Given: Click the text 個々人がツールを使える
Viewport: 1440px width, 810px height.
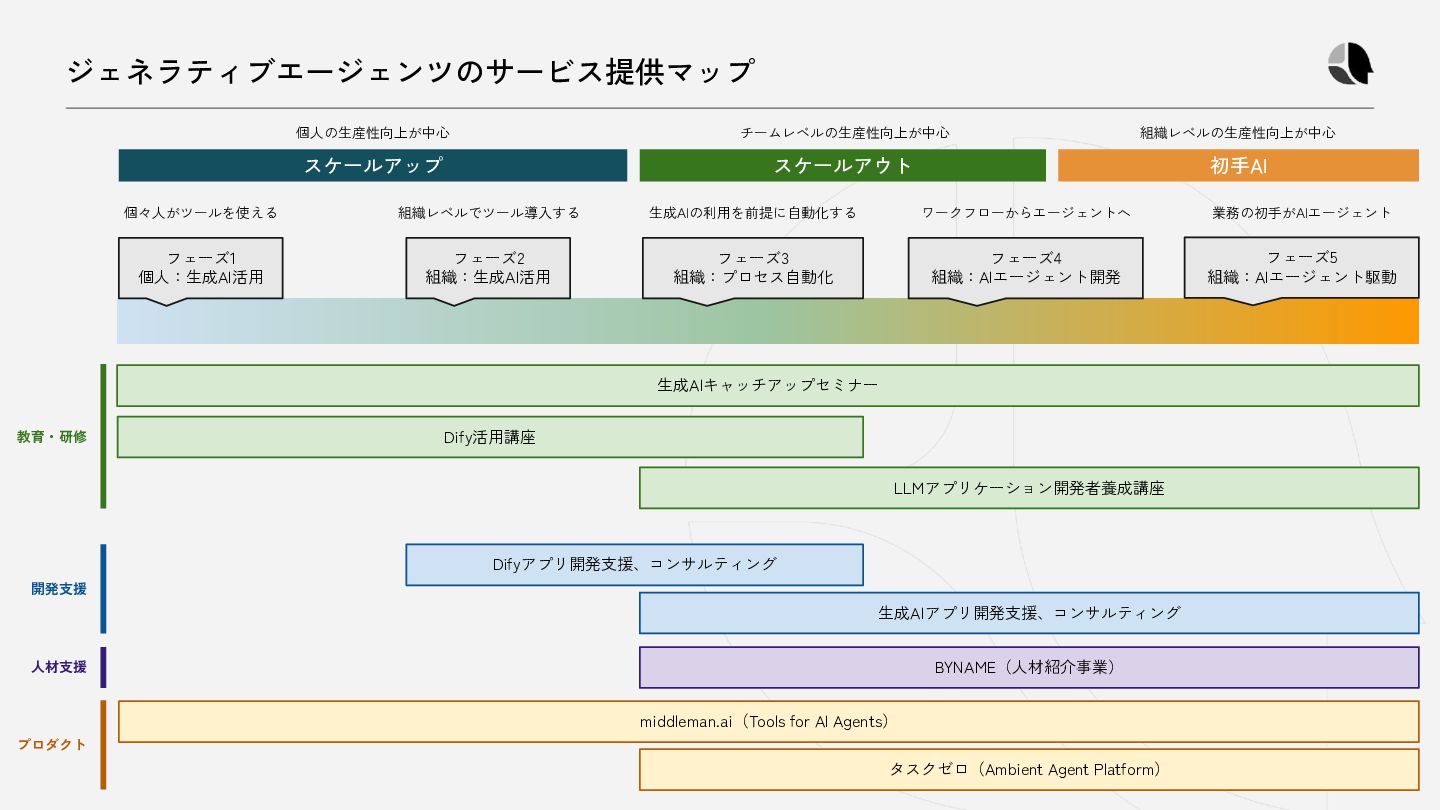Looking at the screenshot, I should [201, 212].
